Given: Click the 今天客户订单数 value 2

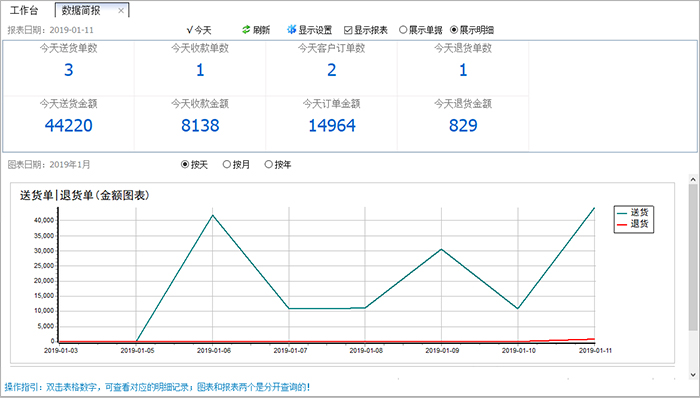Looking at the screenshot, I should 331,70.
